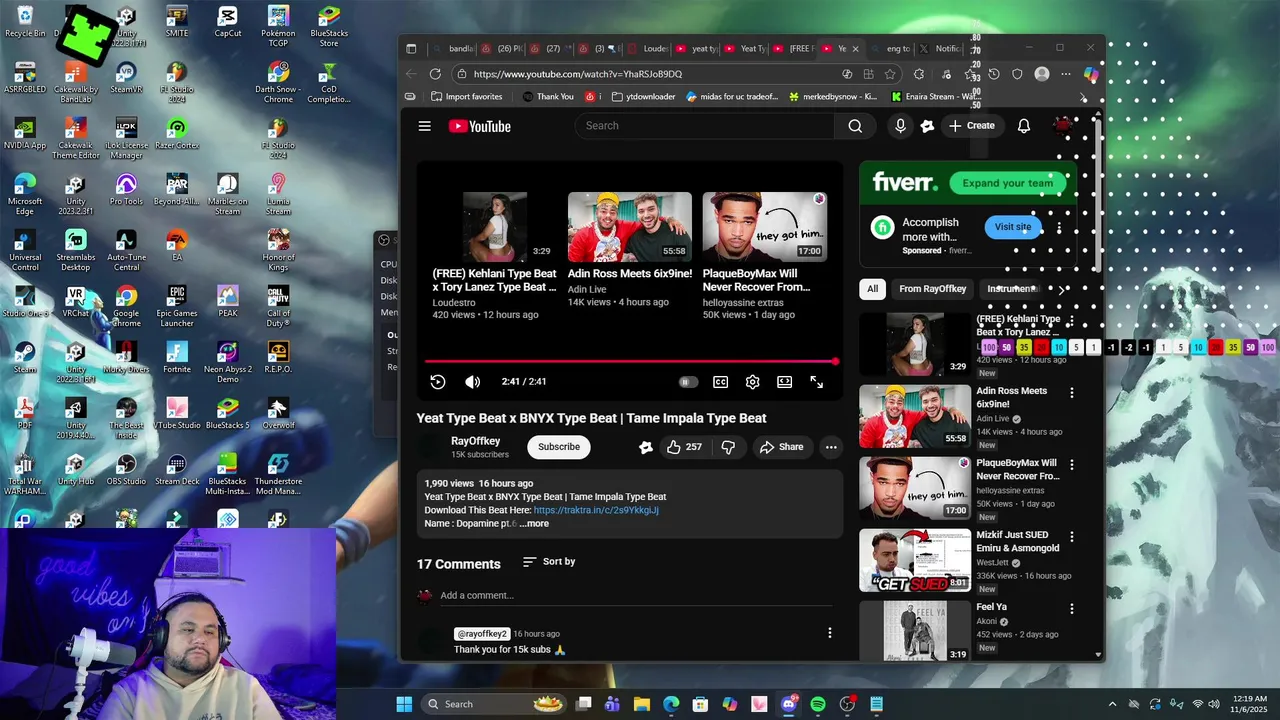Open the YouTube guide hamburger menu
The width and height of the screenshot is (1280, 720).
424,126
